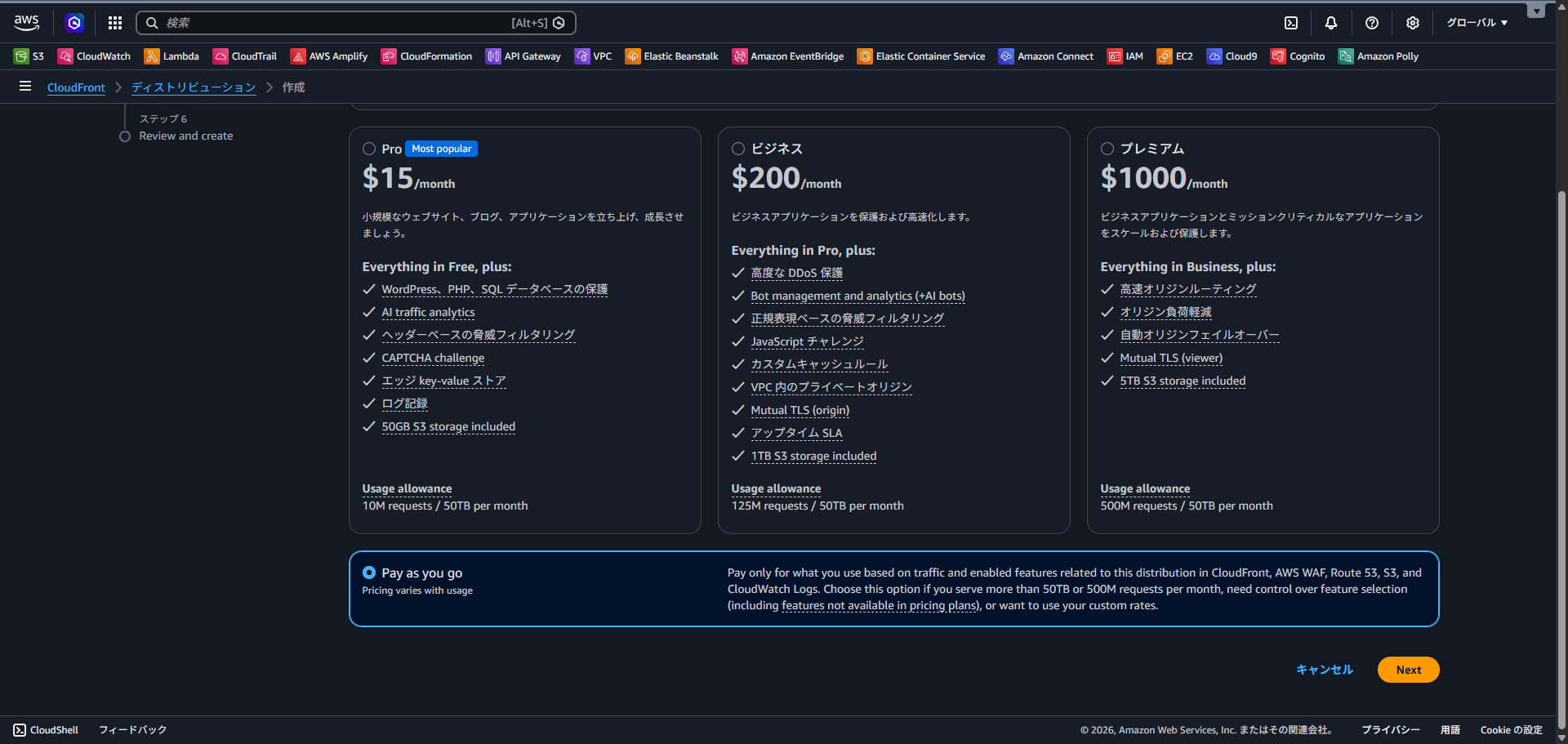Open the help question mark icon
This screenshot has height=744, width=1568.
coord(1372,23)
